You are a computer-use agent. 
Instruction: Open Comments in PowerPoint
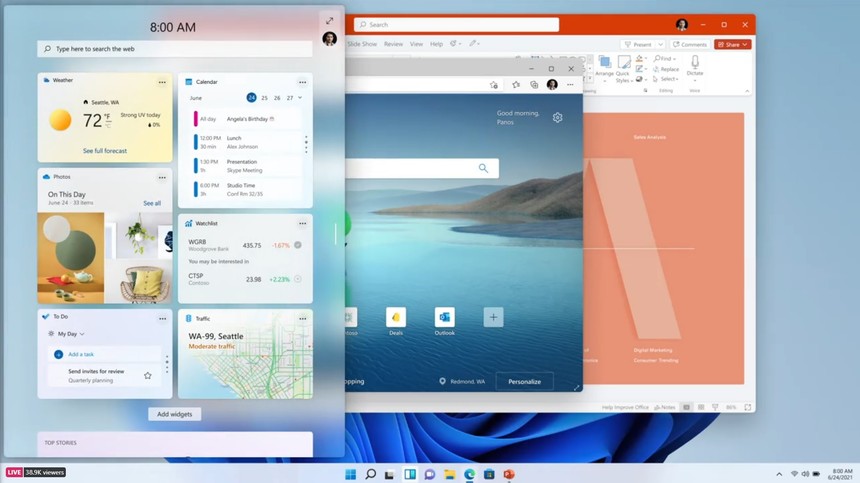click(689, 44)
